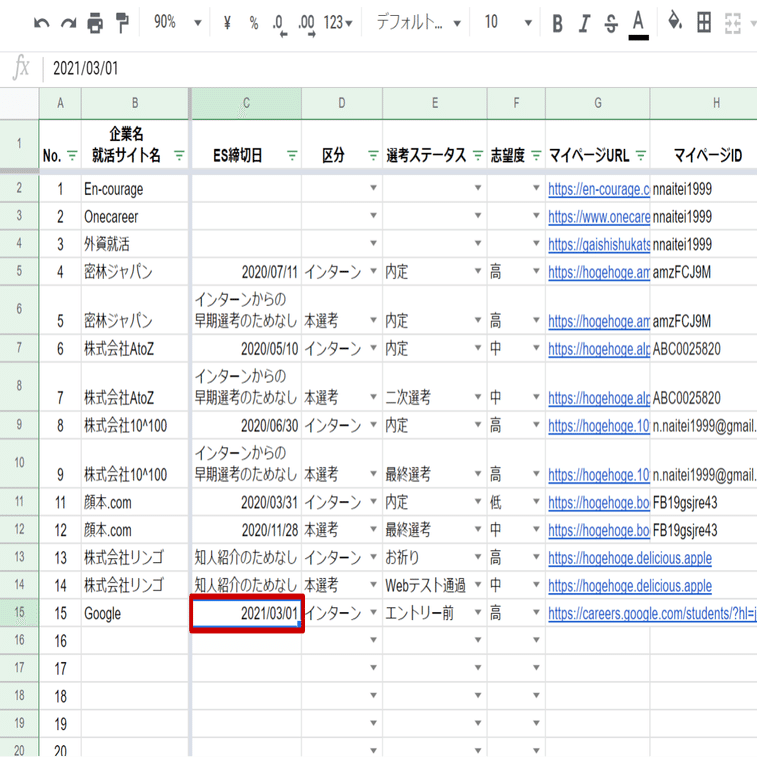757x757 pixels.
Task: Format as percent
Action: 254,23
